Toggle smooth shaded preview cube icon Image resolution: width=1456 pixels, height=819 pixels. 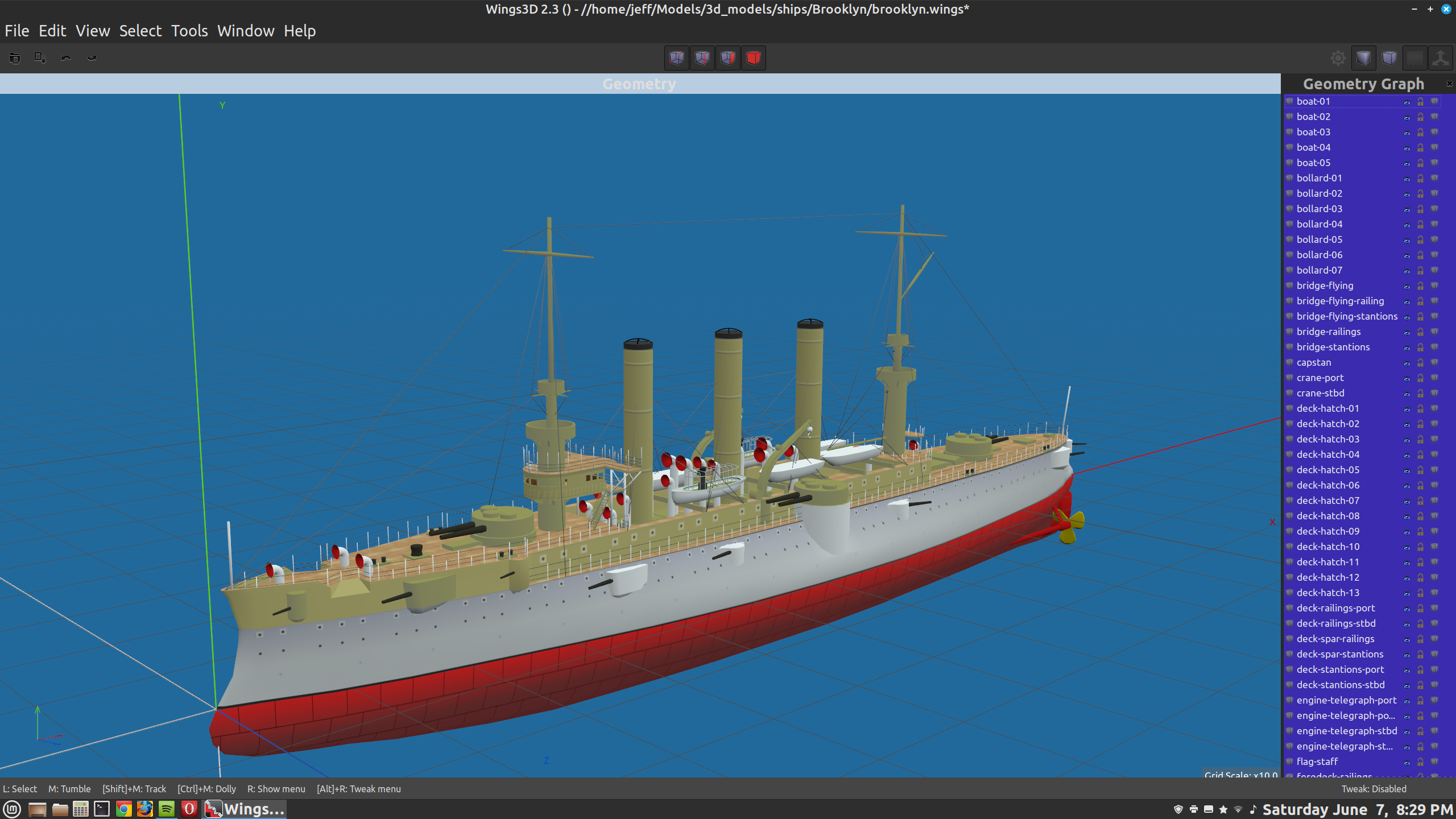click(1364, 58)
